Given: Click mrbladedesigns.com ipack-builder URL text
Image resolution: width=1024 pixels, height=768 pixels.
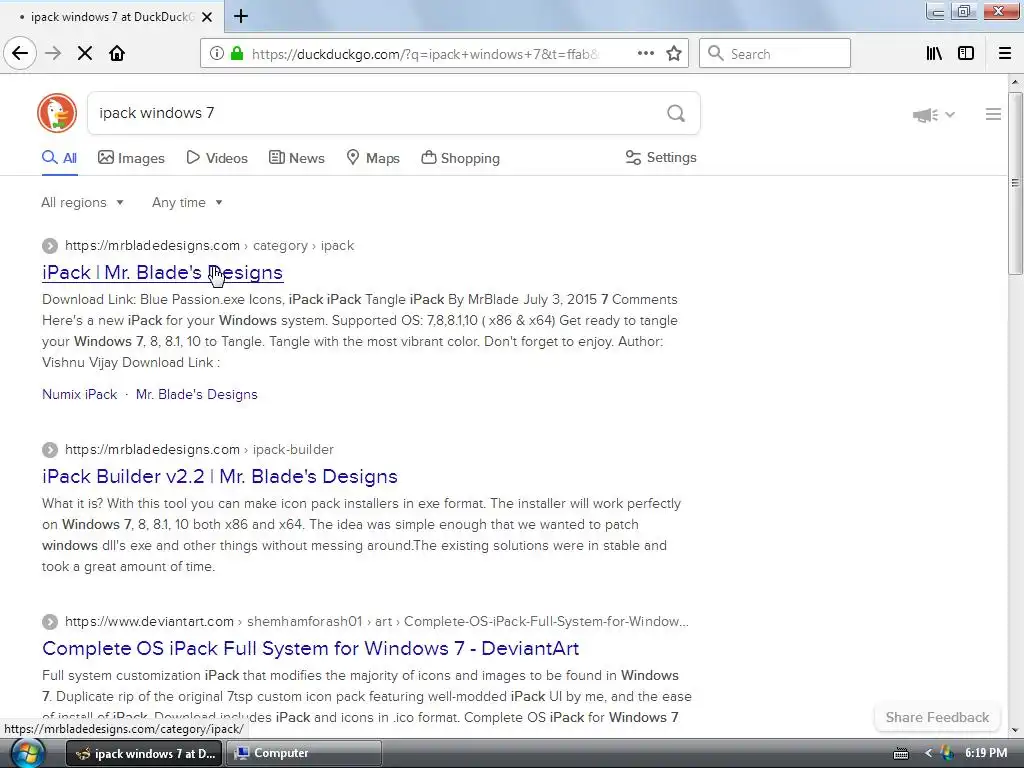Looking at the screenshot, I should pos(199,450).
